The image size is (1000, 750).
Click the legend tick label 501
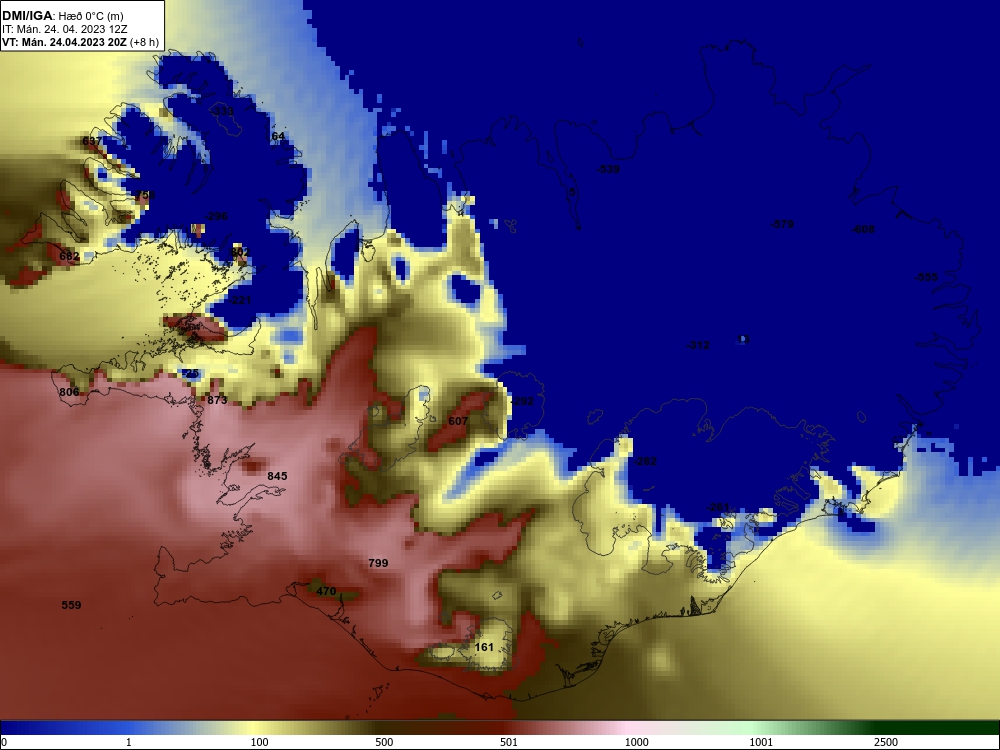tap(509, 742)
